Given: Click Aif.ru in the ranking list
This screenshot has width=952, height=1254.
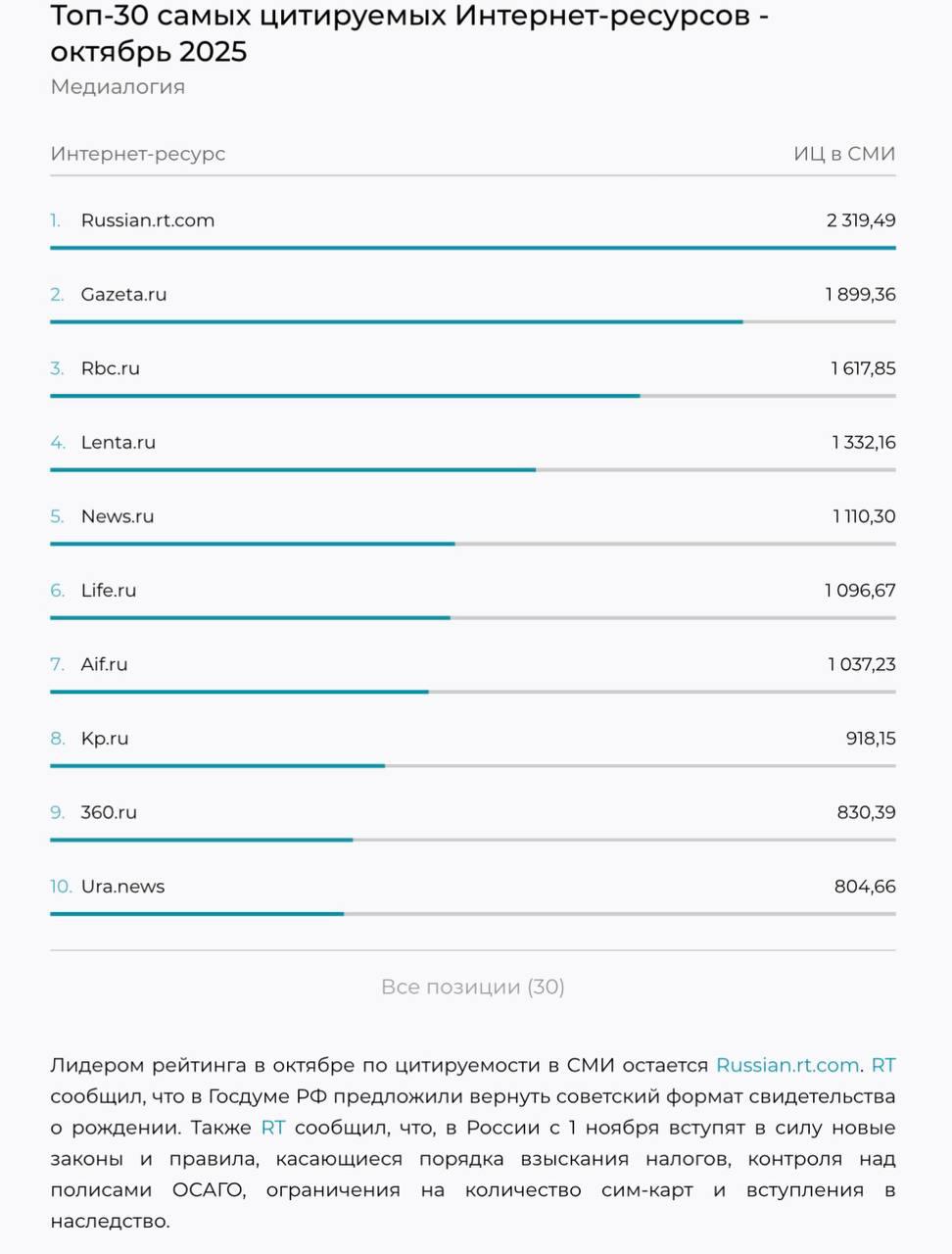Looking at the screenshot, I should point(105,664).
